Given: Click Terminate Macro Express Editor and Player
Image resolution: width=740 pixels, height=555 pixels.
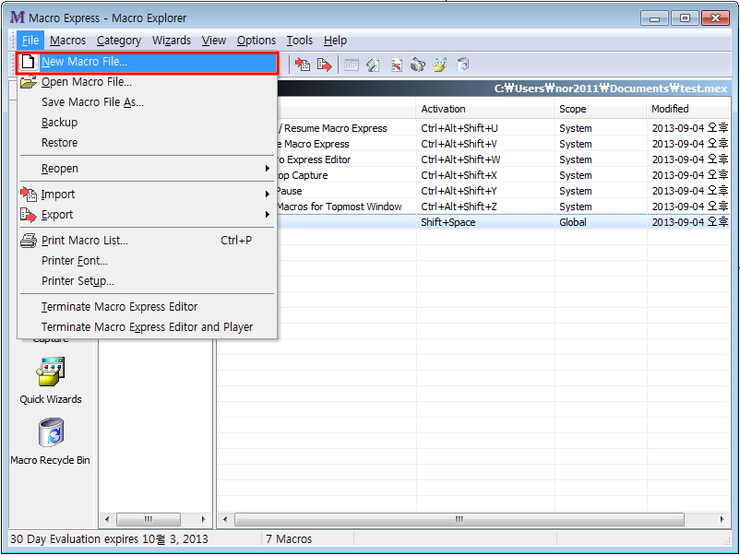Looking at the screenshot, I should tap(146, 327).
